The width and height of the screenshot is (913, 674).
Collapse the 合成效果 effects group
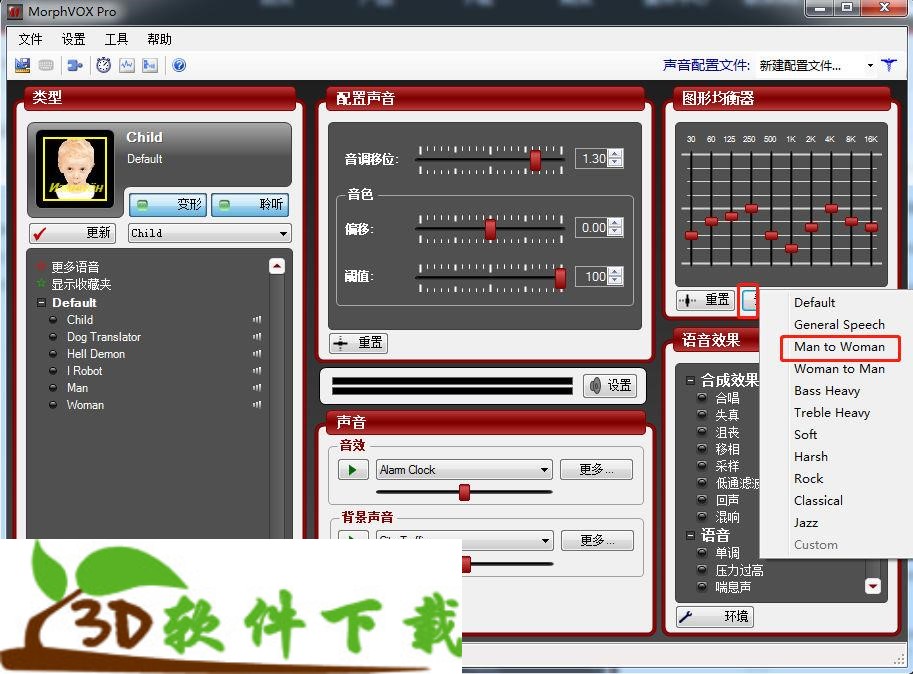690,381
